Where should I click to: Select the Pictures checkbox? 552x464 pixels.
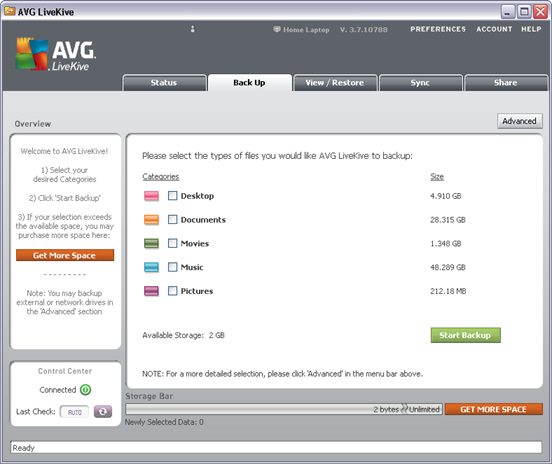172,291
